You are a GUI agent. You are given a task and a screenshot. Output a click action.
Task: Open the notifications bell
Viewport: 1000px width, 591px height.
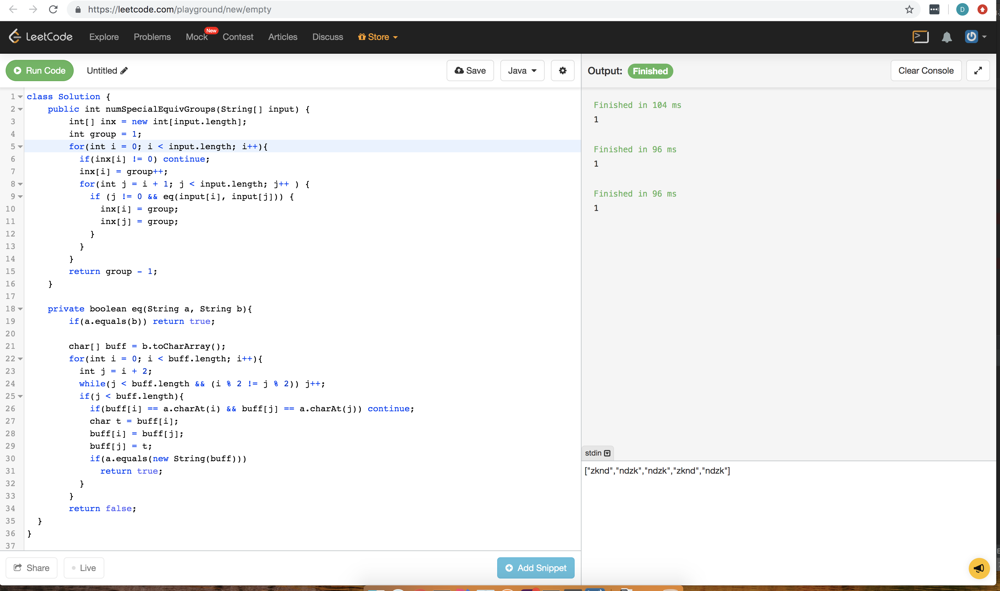click(x=946, y=37)
